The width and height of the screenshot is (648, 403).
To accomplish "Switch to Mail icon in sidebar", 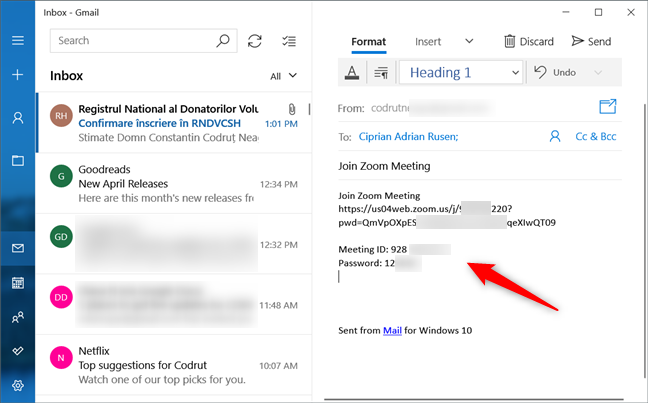I will pos(18,248).
